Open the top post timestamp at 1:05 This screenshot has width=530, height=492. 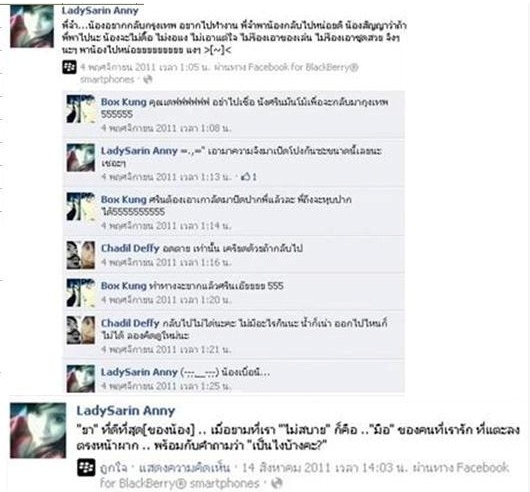coord(146,67)
